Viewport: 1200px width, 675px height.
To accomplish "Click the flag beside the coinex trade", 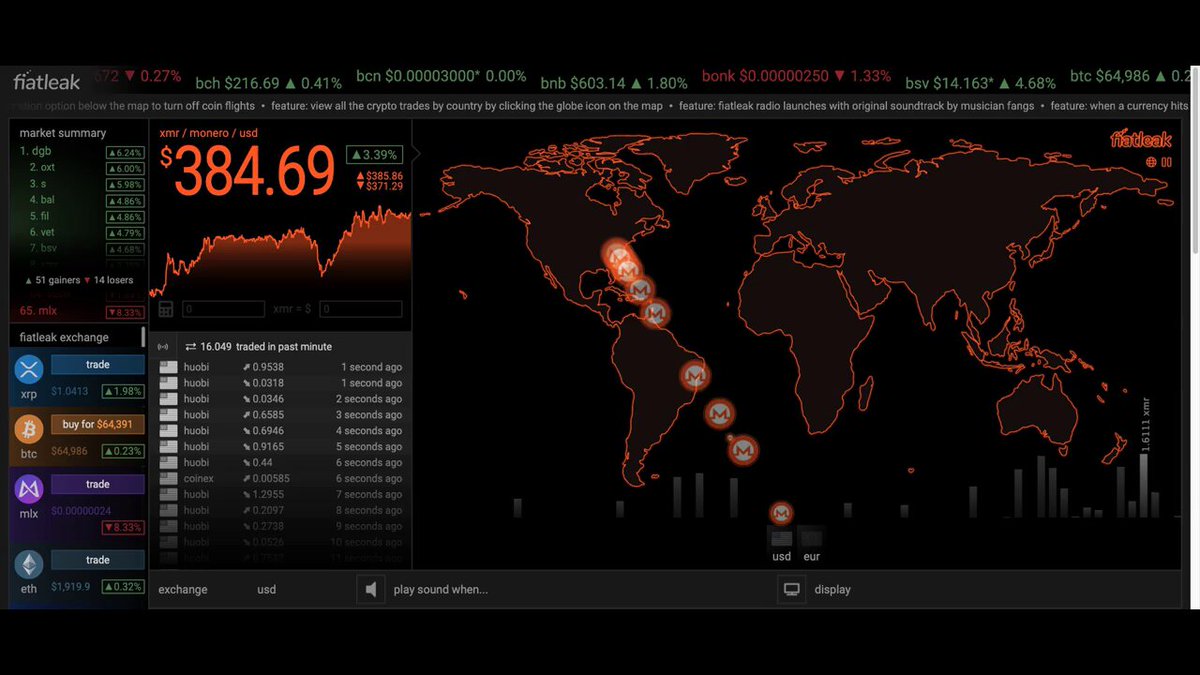I will 168,479.
